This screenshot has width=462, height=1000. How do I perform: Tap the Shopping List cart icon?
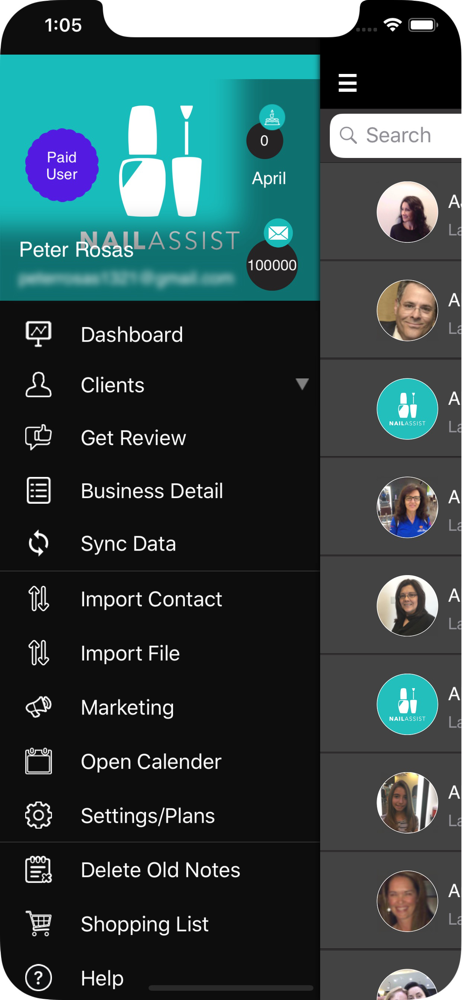(x=38, y=923)
